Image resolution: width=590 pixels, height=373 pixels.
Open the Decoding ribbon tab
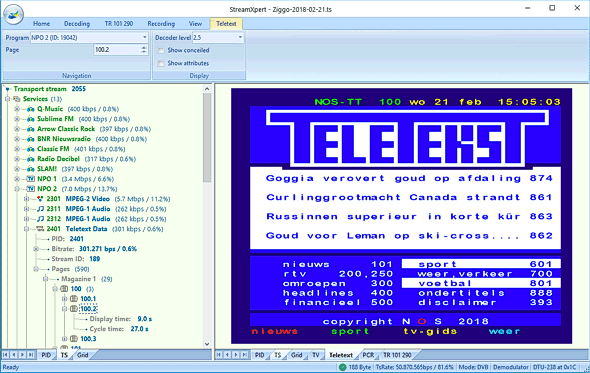point(77,24)
